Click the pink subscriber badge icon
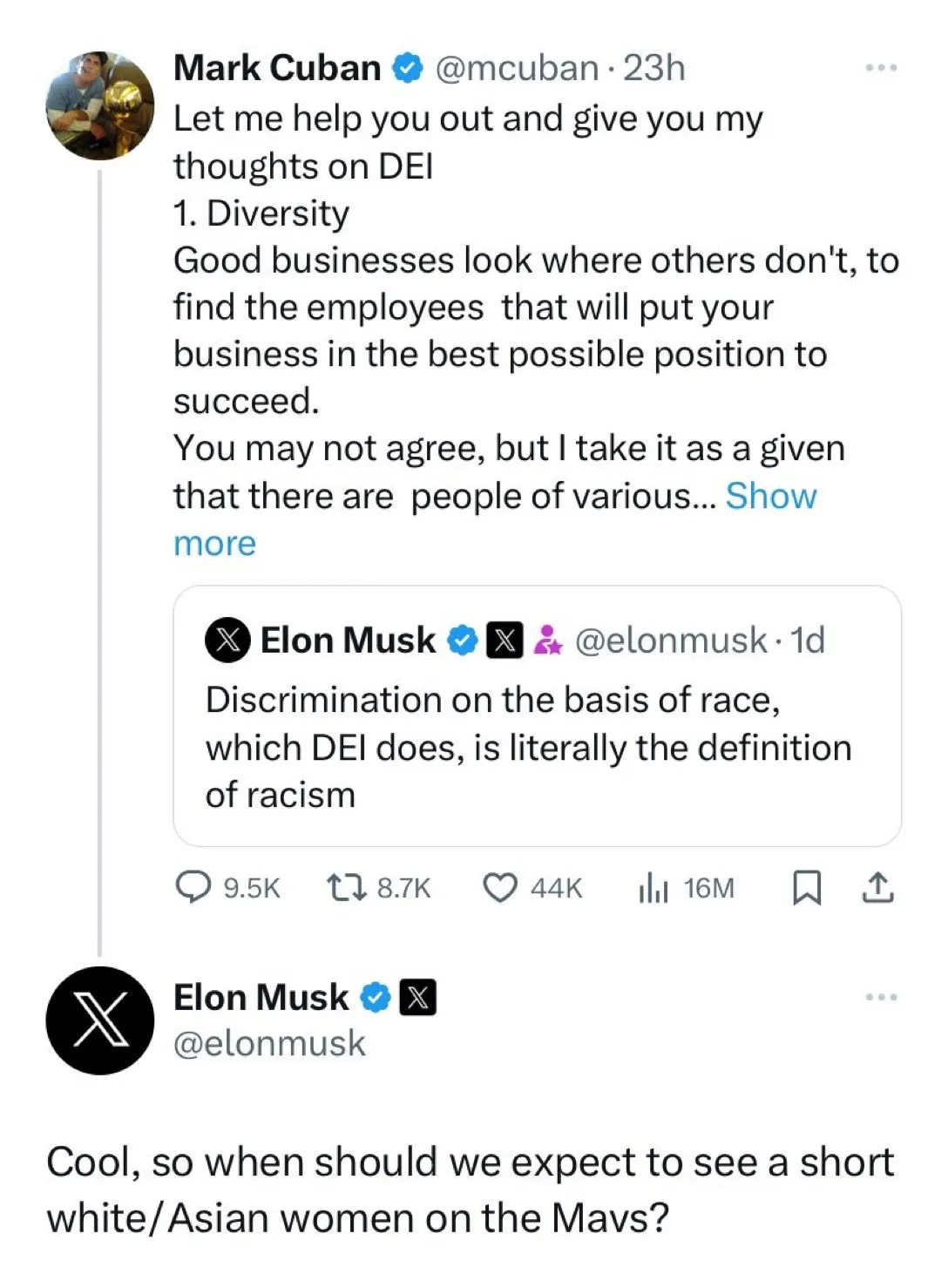Image resolution: width=948 pixels, height=1288 pixels. tap(547, 641)
